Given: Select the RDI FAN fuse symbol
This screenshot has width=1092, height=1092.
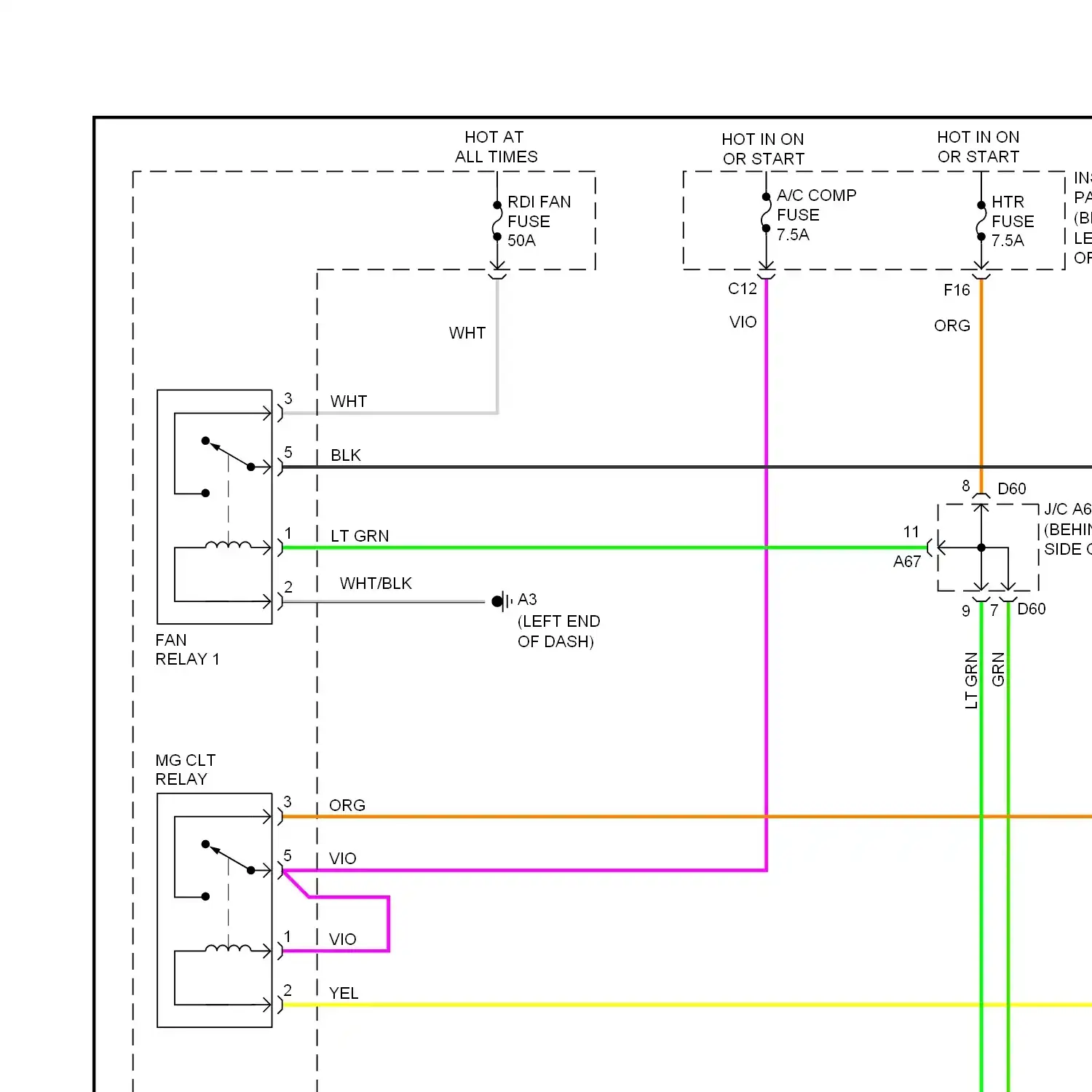Looking at the screenshot, I should point(497,221).
